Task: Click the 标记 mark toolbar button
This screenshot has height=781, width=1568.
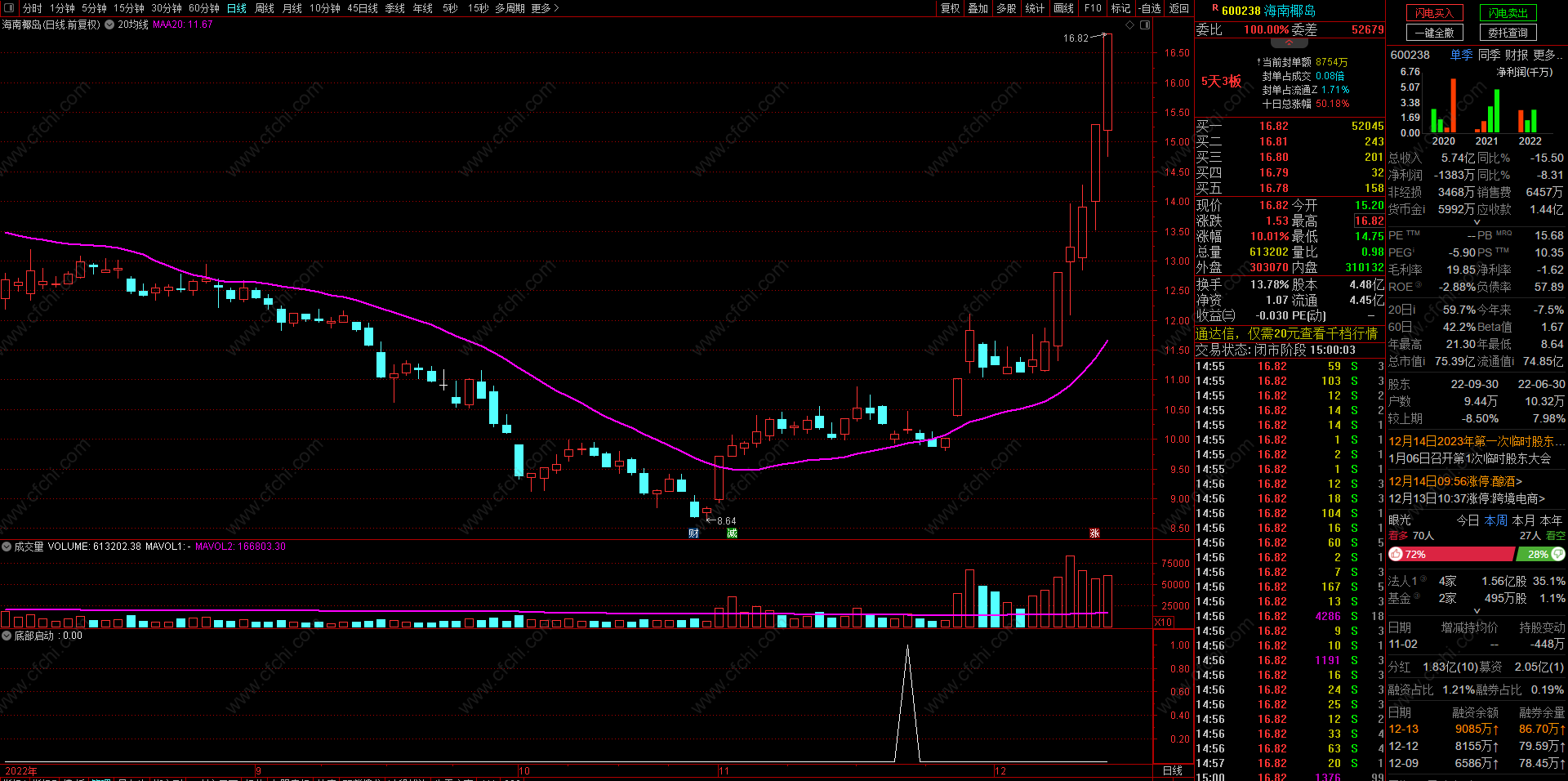Action: [1121, 8]
